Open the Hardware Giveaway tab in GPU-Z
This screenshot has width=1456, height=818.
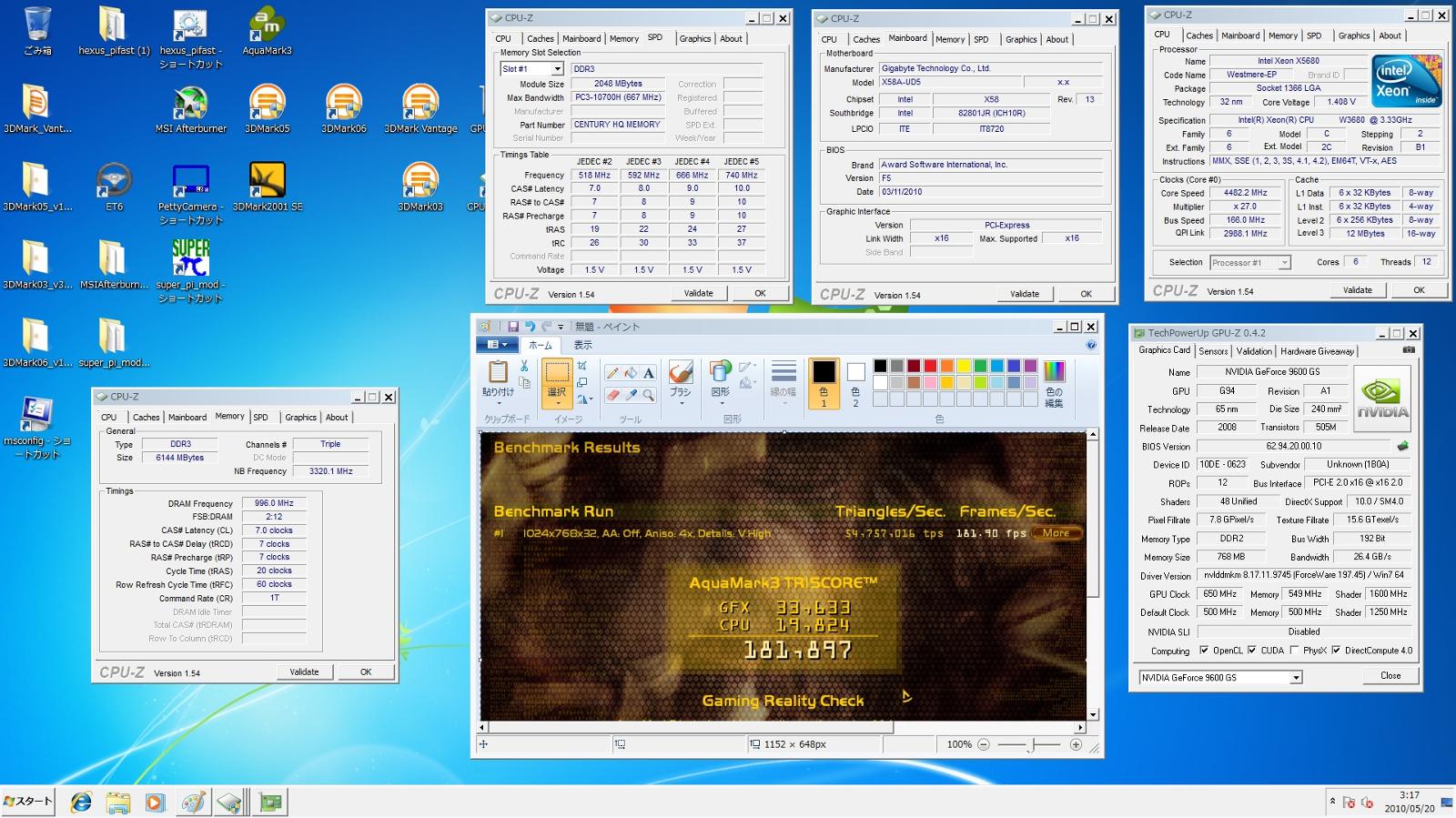(x=1317, y=351)
